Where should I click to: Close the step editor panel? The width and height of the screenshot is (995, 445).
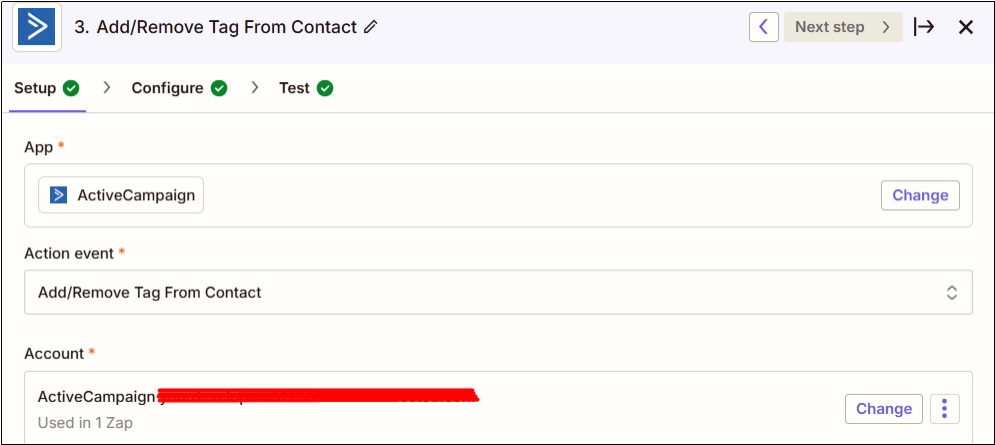965,27
